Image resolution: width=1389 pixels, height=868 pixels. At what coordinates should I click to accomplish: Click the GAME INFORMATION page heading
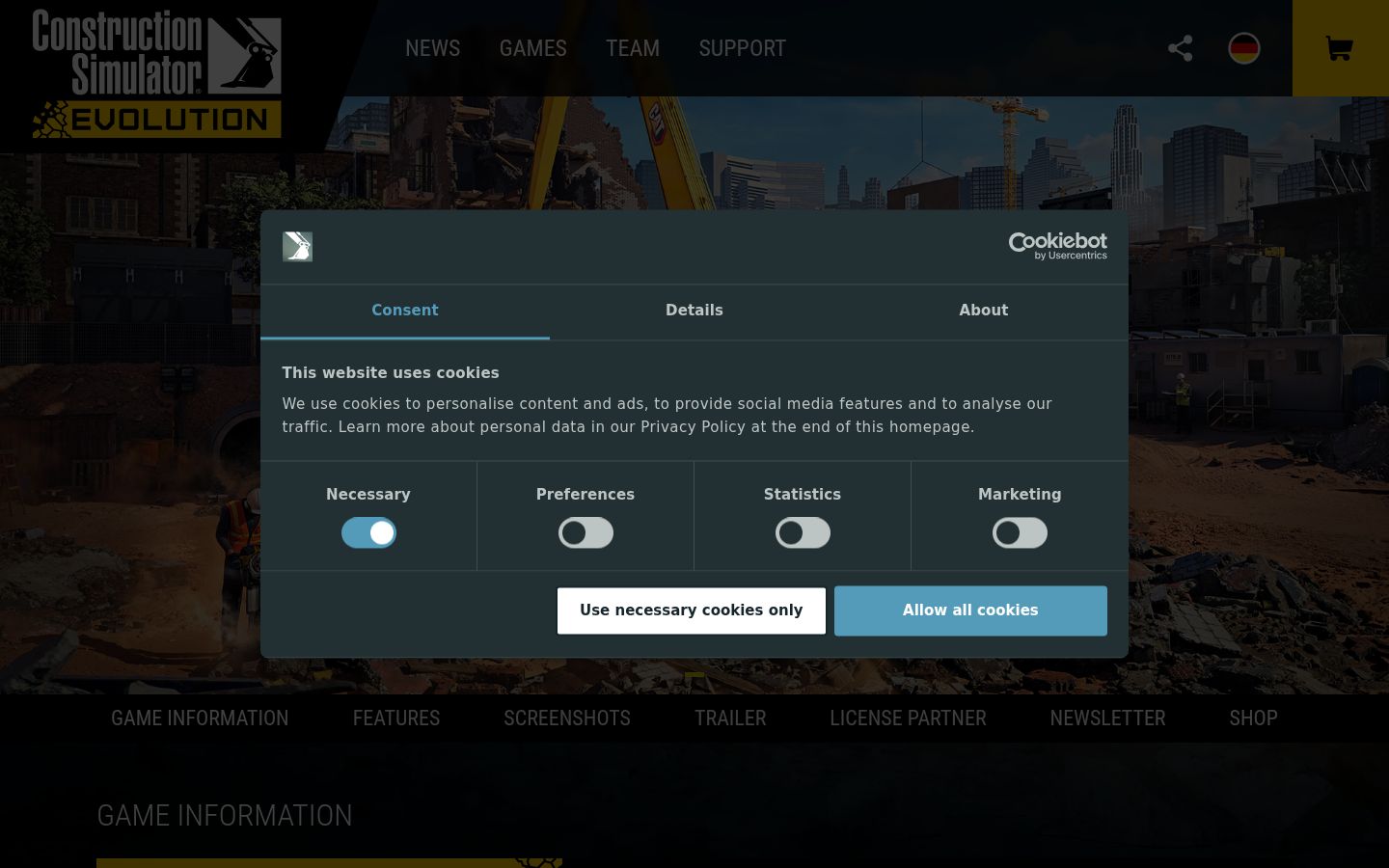pos(225,816)
